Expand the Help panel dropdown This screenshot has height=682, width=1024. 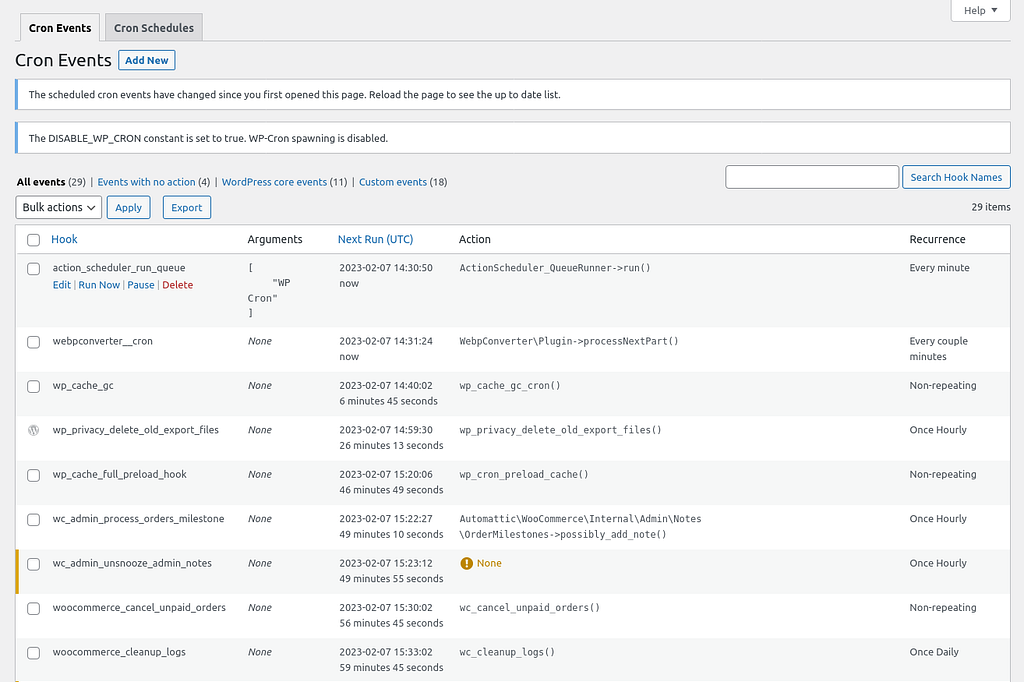click(x=980, y=10)
